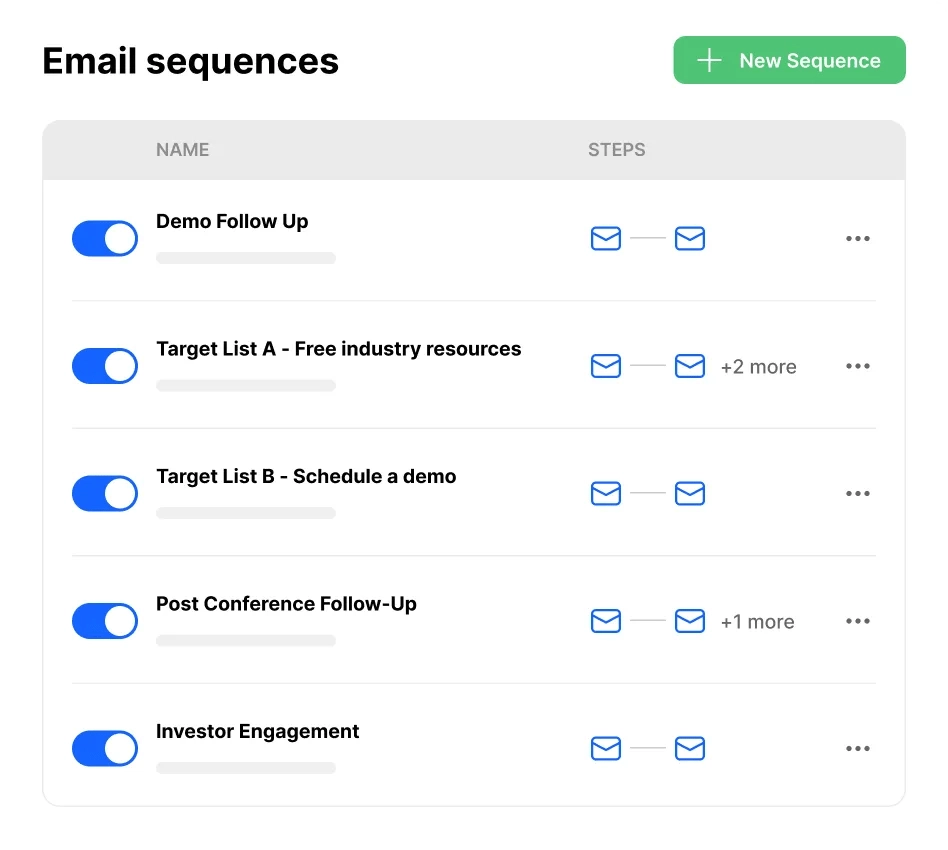Click the progress bar under Demo Follow Up
The width and height of the screenshot is (948, 850).
point(245,257)
